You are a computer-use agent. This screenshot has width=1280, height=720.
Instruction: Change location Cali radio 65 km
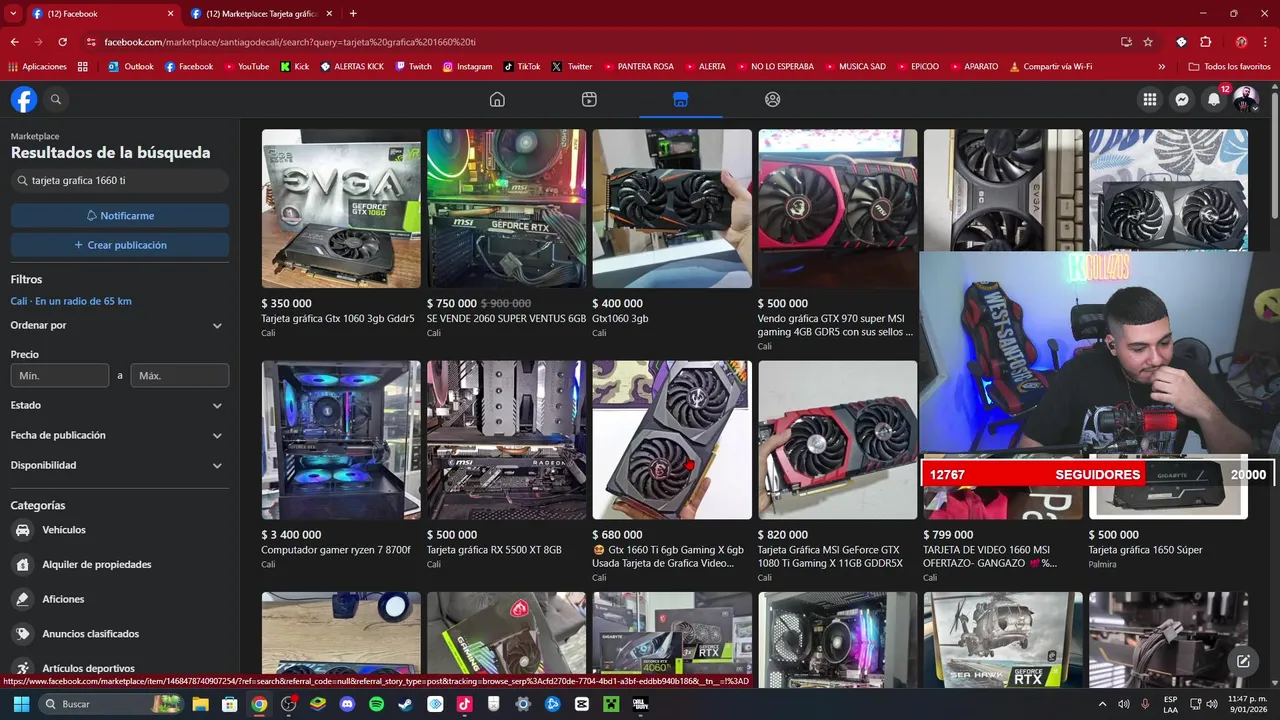tap(71, 301)
